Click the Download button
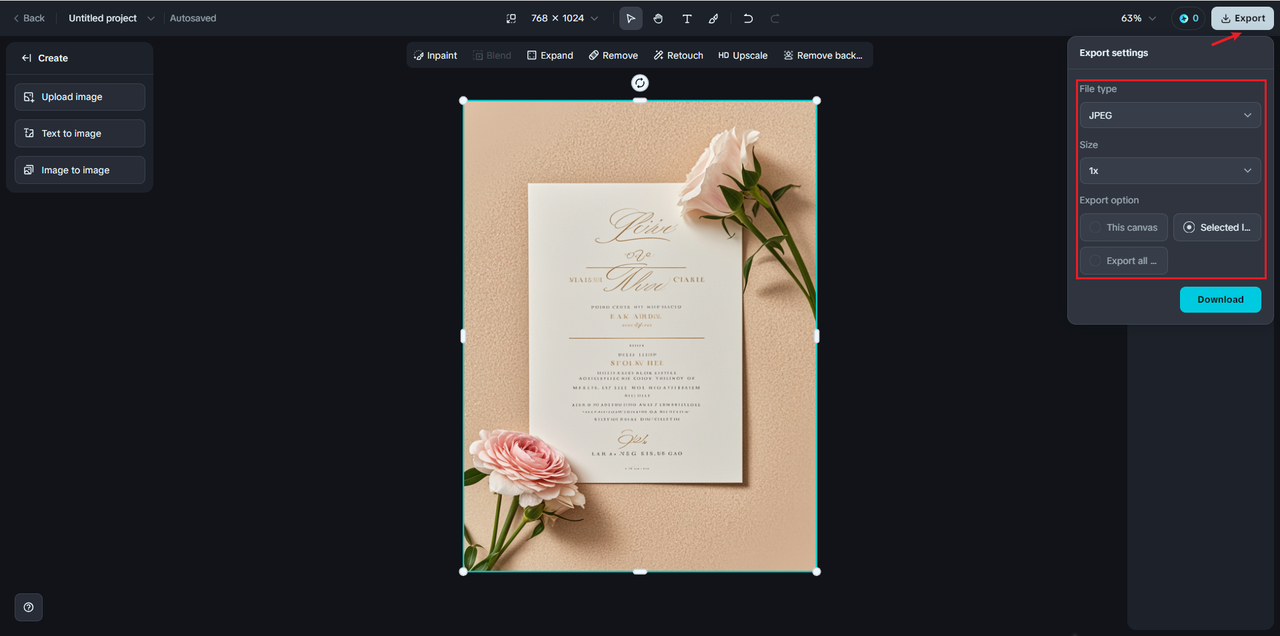This screenshot has width=1280, height=636. (1220, 299)
